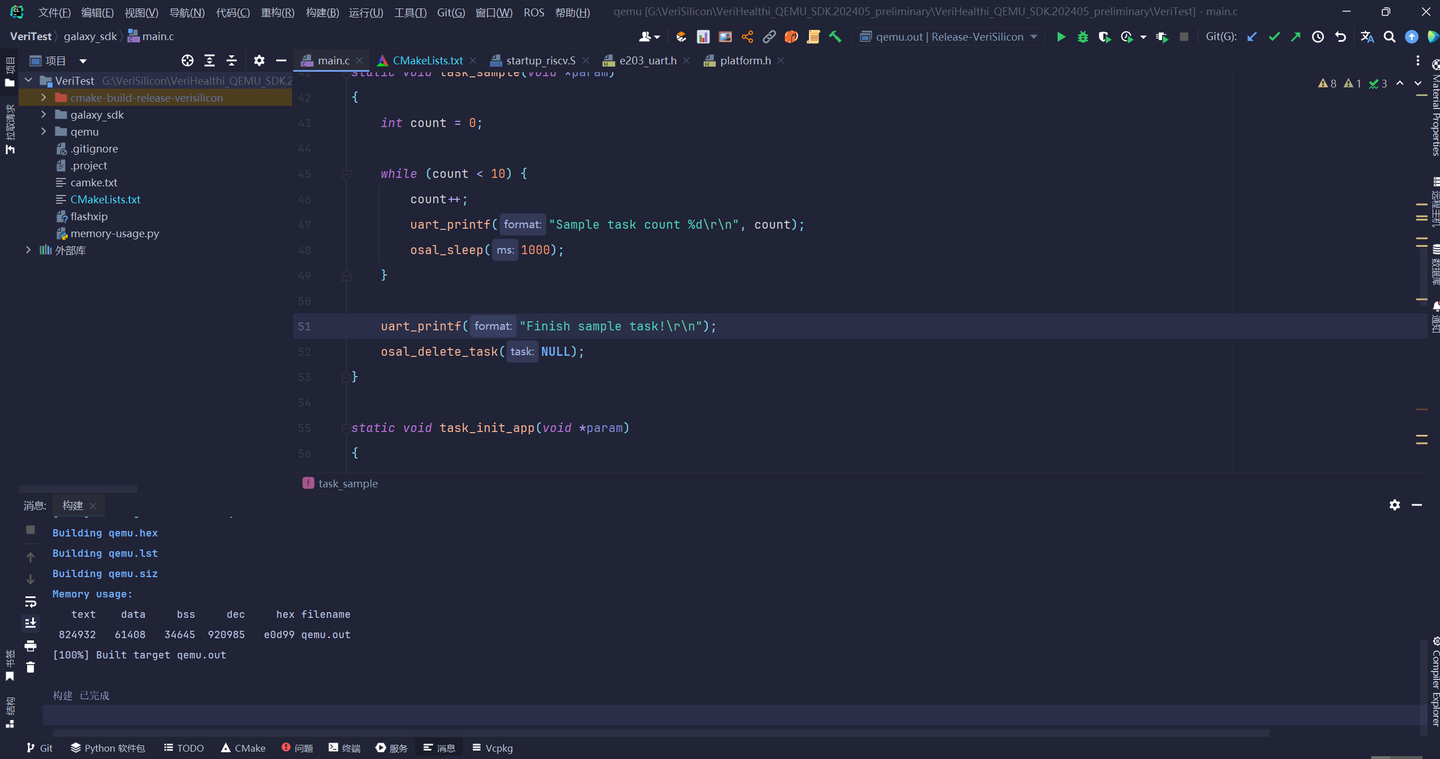Run qemu.out with the green play icon

point(1061,37)
